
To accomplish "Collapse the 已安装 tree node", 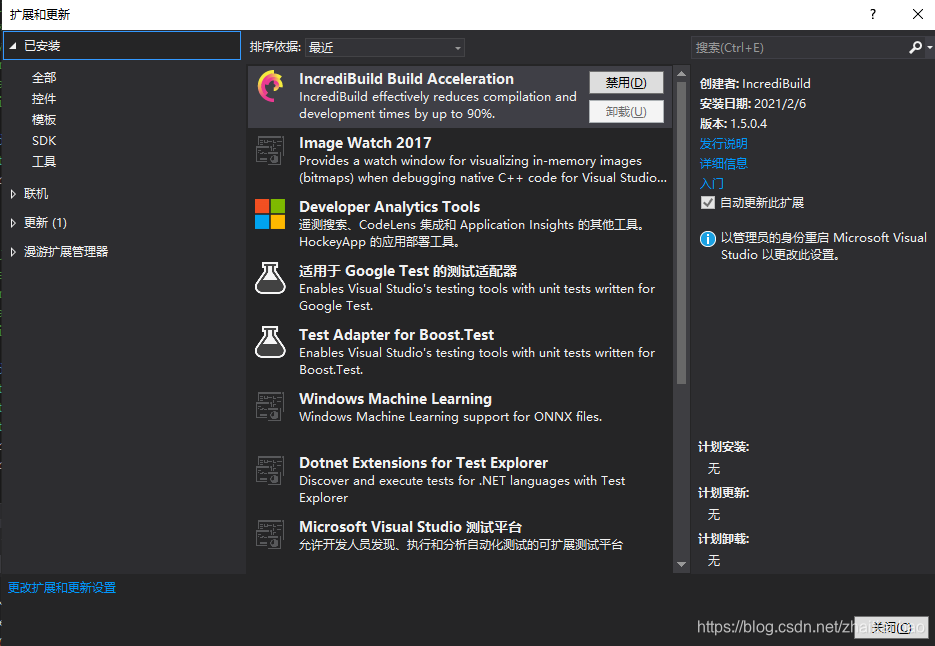I will 13,46.
